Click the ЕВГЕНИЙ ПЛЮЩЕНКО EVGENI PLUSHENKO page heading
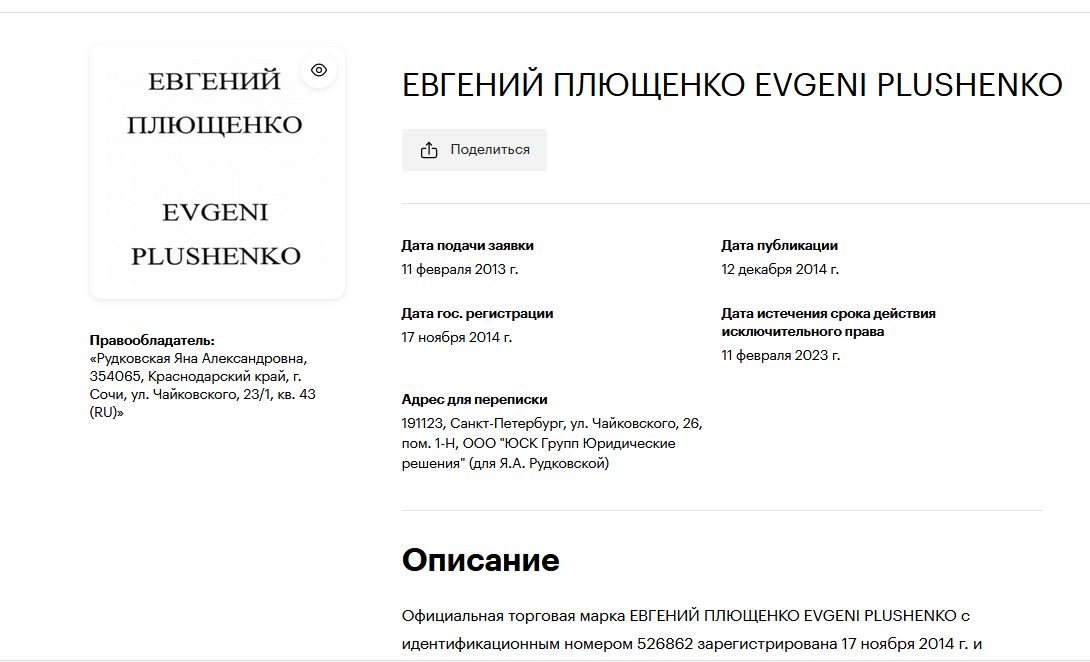 coord(731,86)
